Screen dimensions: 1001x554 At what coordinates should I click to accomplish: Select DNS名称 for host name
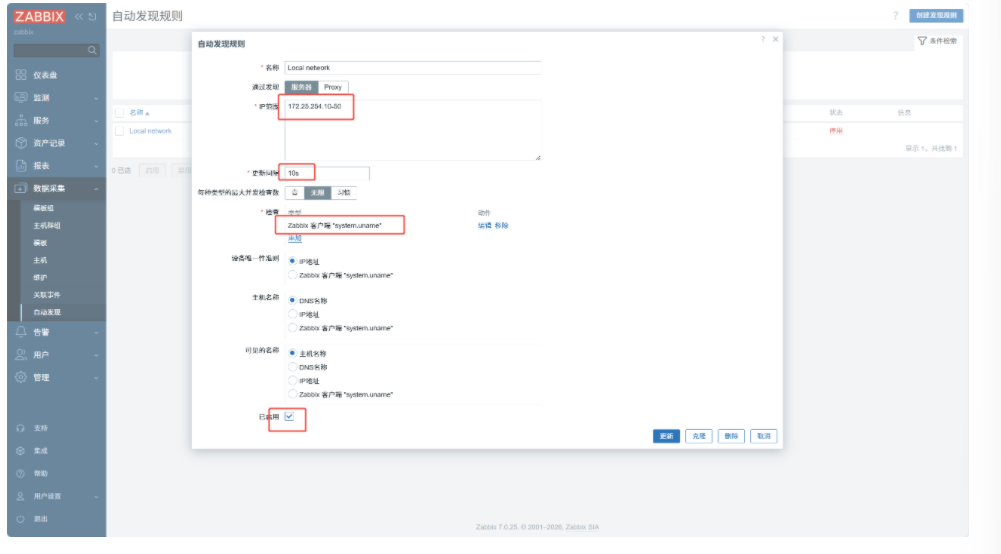point(292,300)
